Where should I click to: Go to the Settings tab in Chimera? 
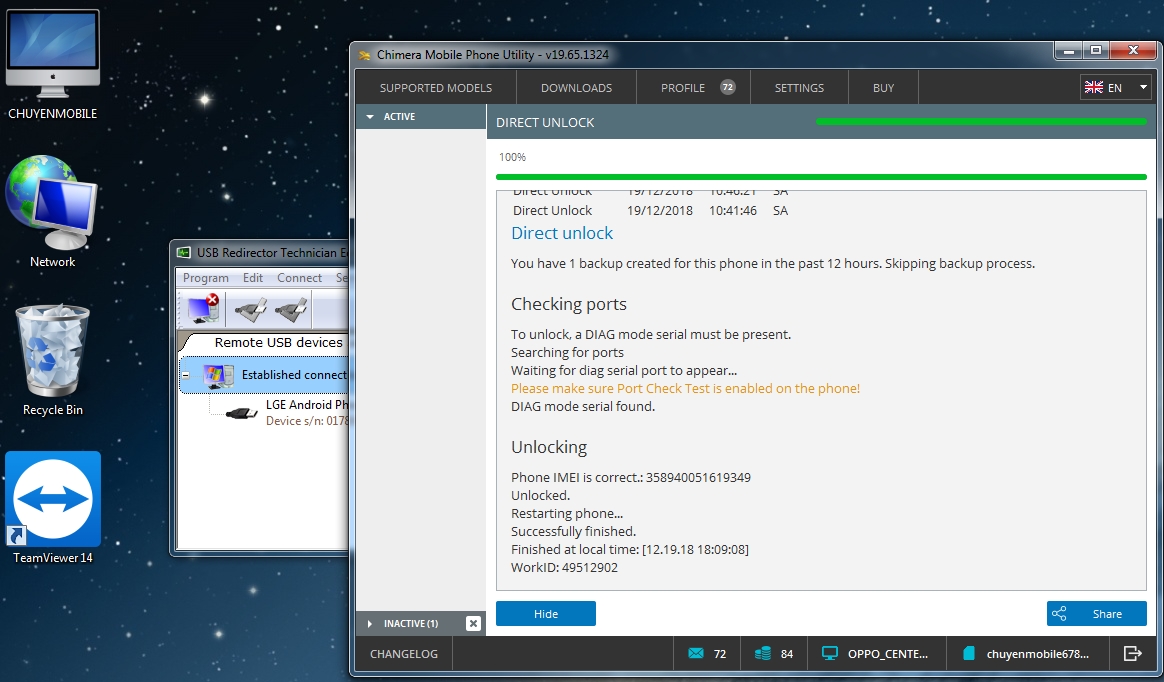(799, 88)
